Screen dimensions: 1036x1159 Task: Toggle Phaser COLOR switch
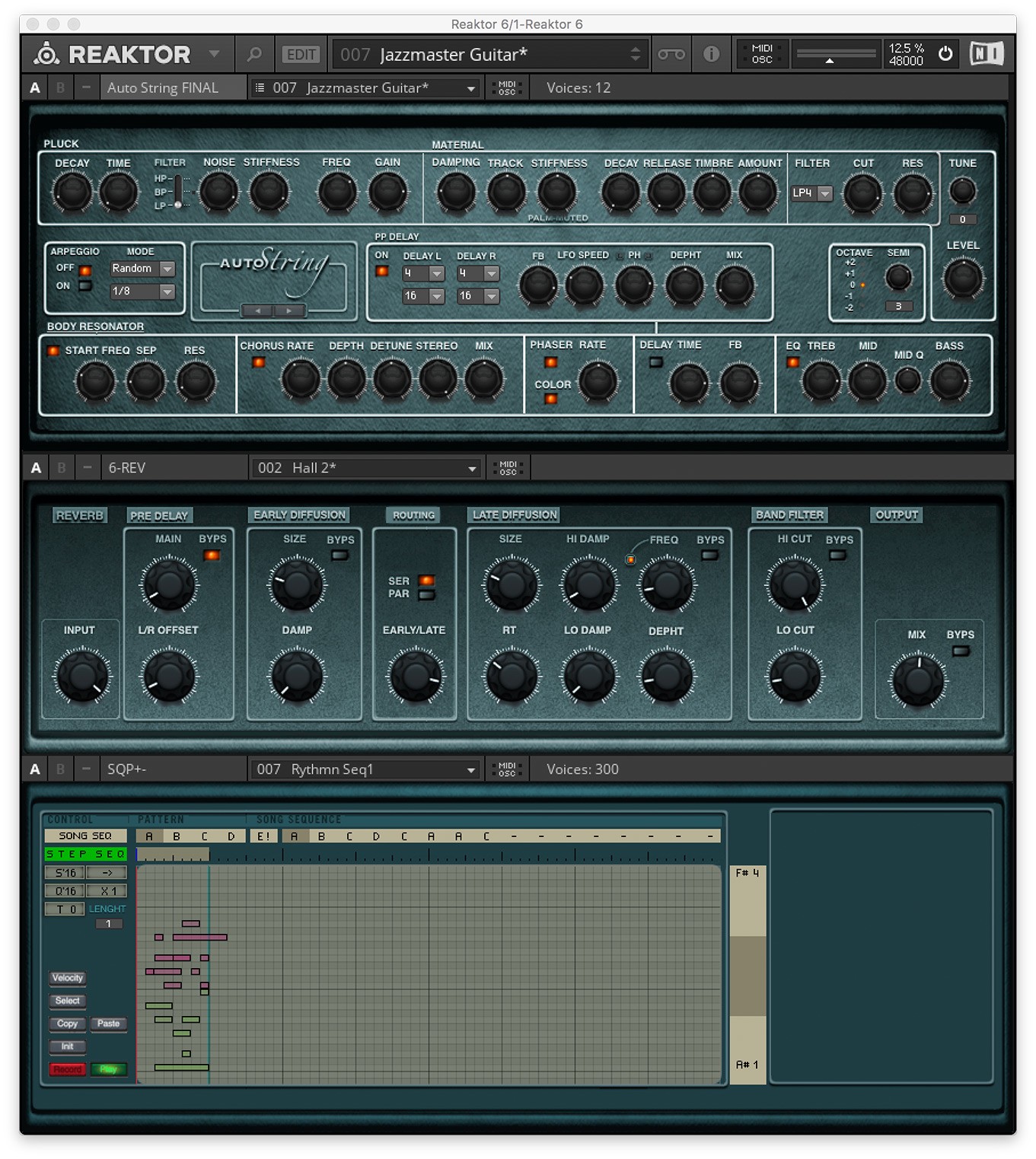[x=551, y=399]
